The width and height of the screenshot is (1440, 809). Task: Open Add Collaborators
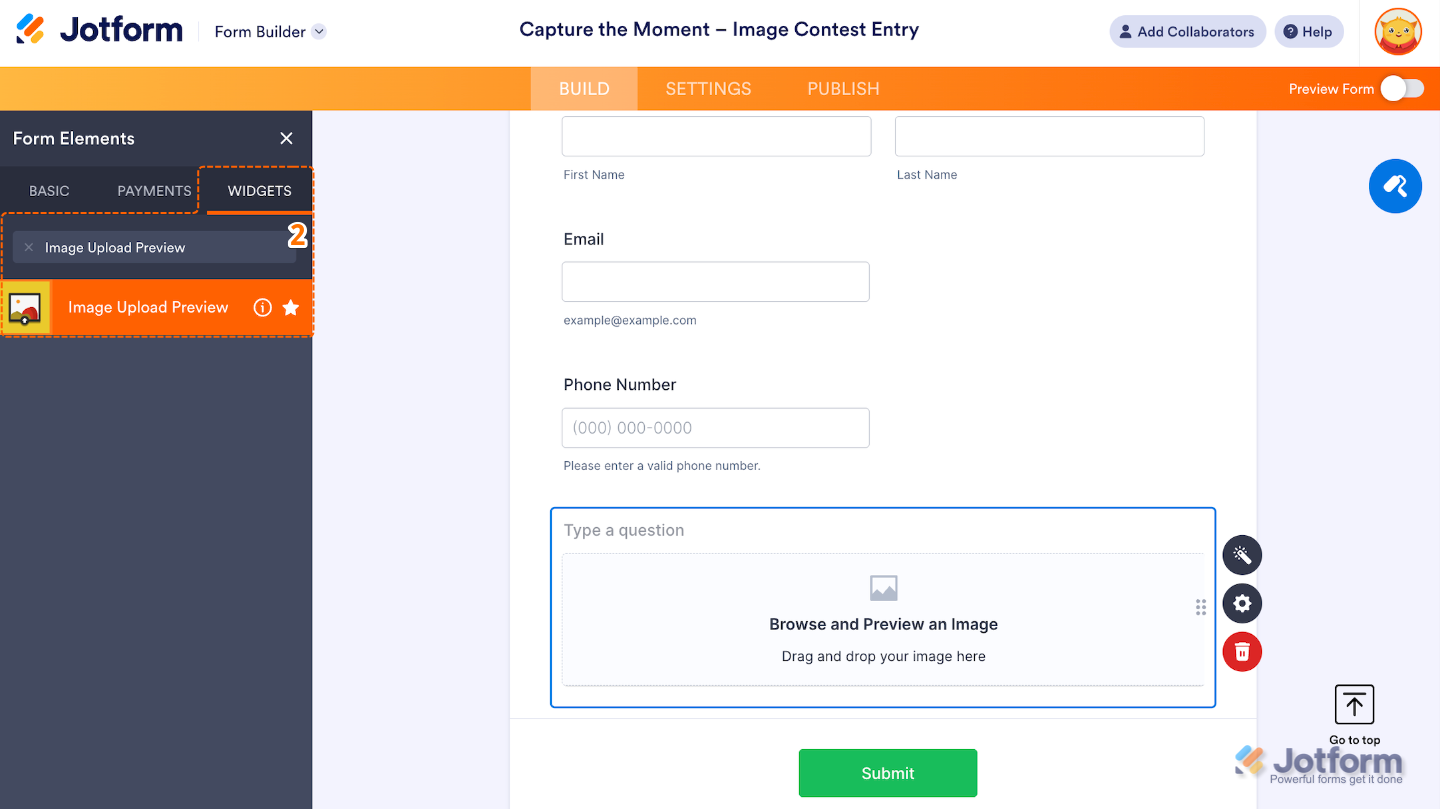pos(1187,31)
